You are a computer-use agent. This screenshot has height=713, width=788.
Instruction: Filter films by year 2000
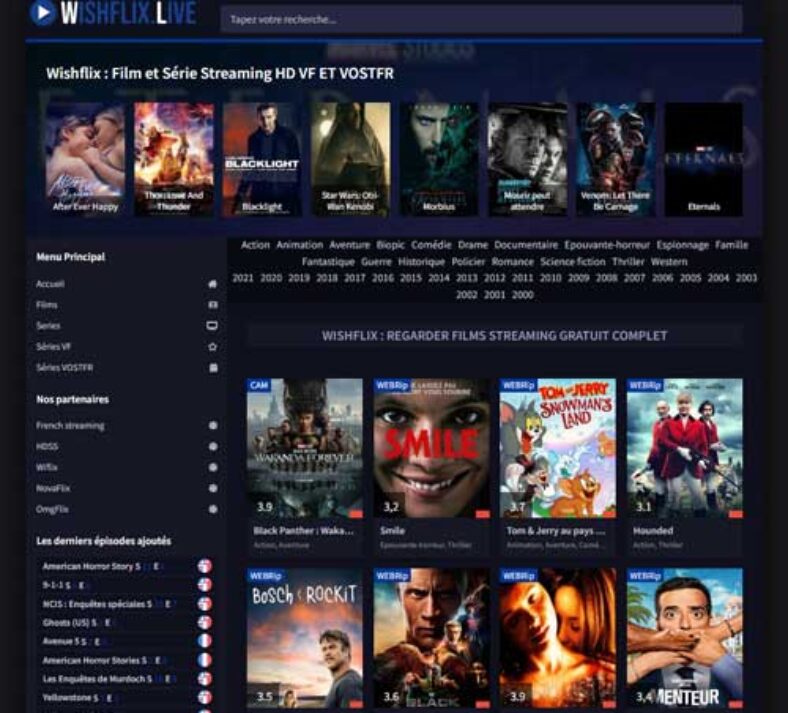coord(523,295)
